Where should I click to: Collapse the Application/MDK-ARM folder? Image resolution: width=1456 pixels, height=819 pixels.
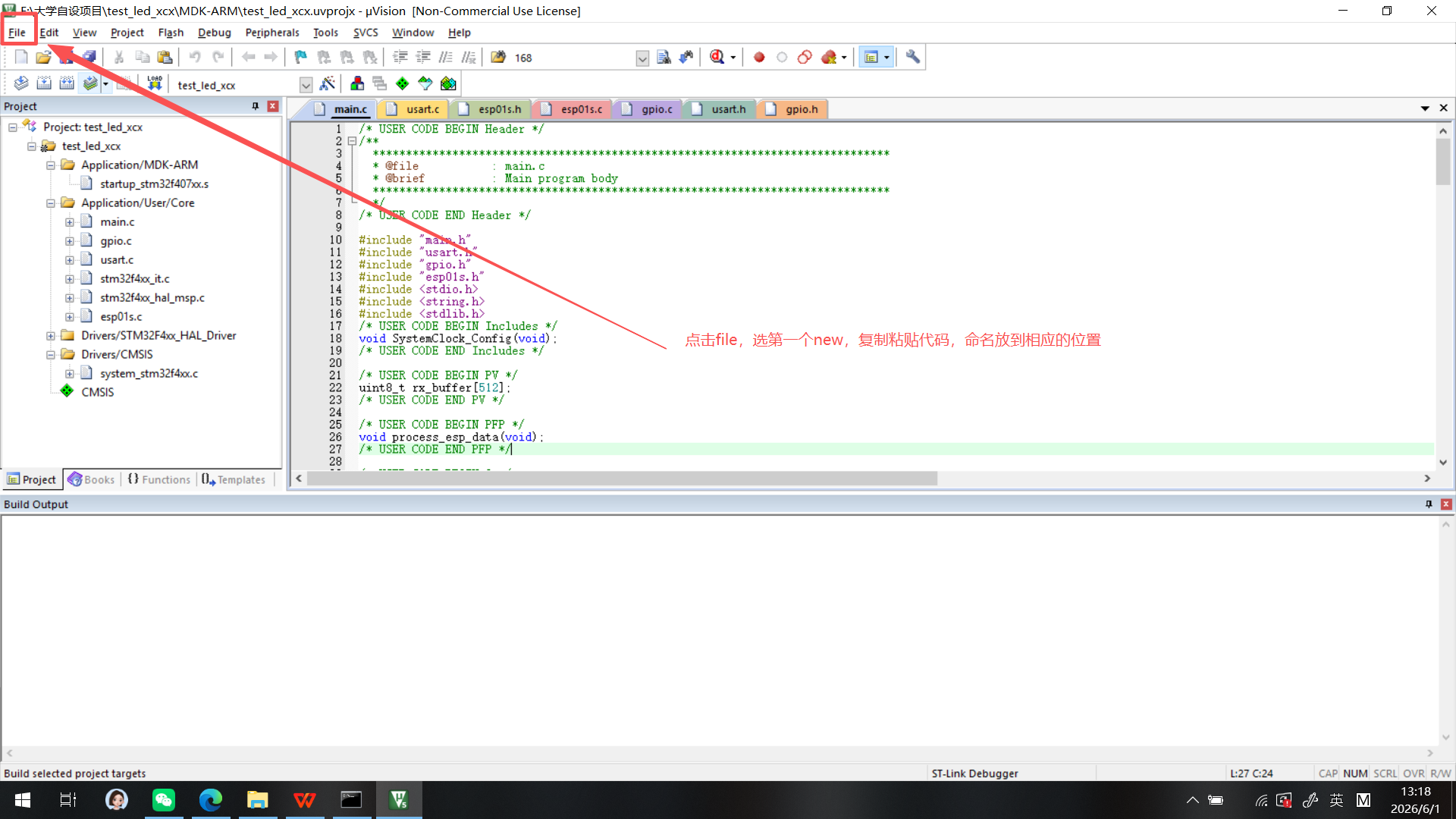51,165
